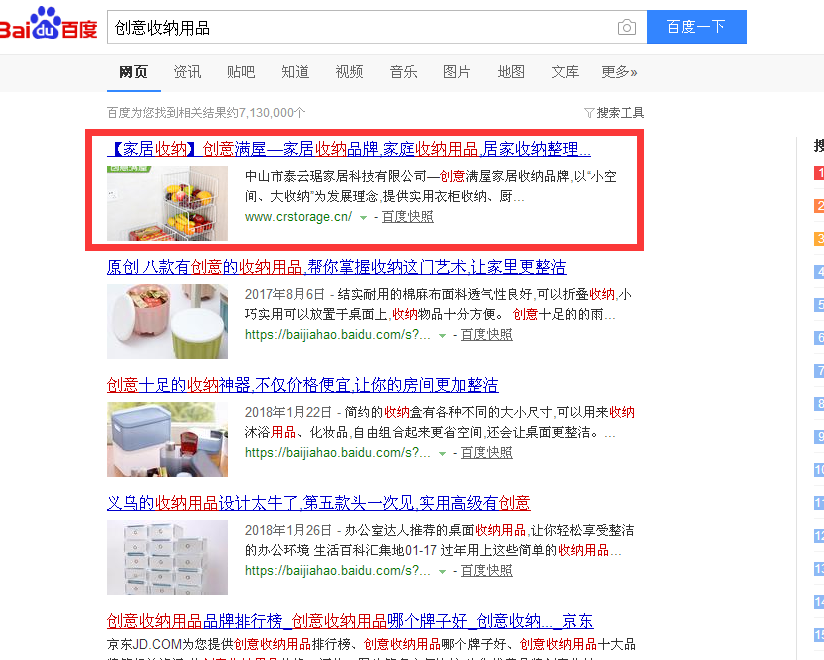824x660 pixels.
Task: Open the Baidu logo homepage
Action: point(48,24)
